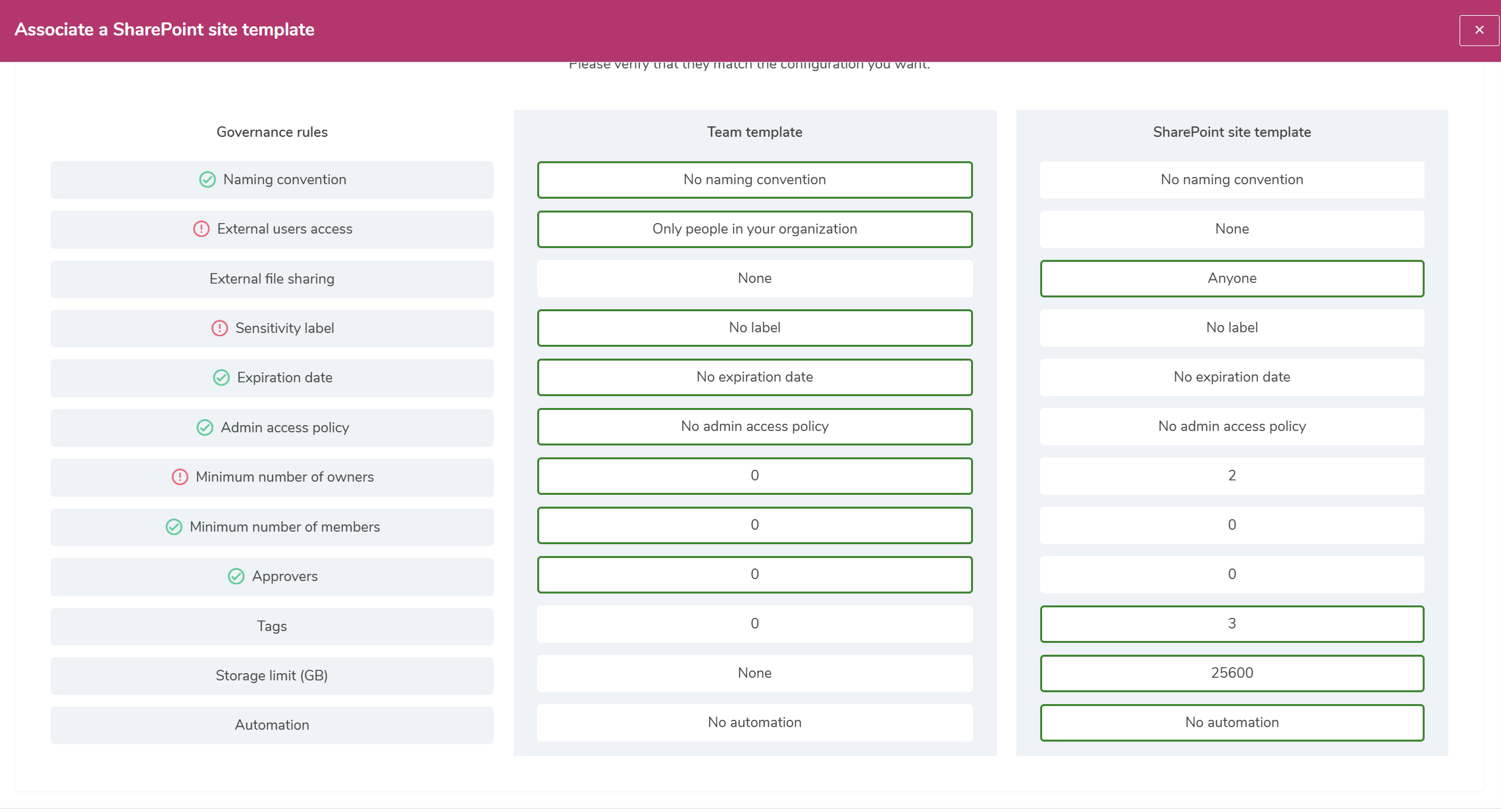
Task: Click the green check icon beside Expiration date
Action: tap(221, 378)
